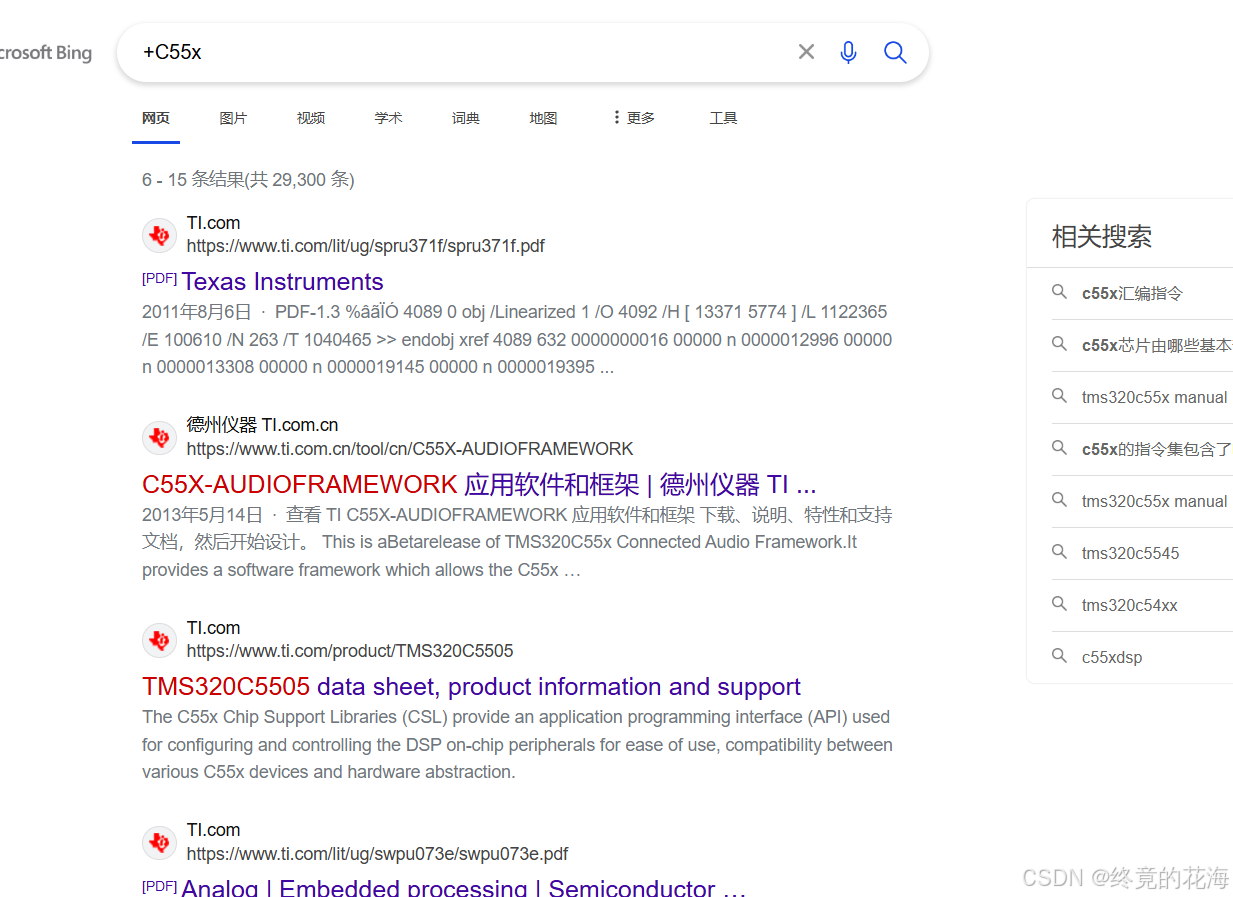The width and height of the screenshot is (1233, 897).
Task: Click the 德州仪器 TI.com.cn site name
Action: coord(263,425)
